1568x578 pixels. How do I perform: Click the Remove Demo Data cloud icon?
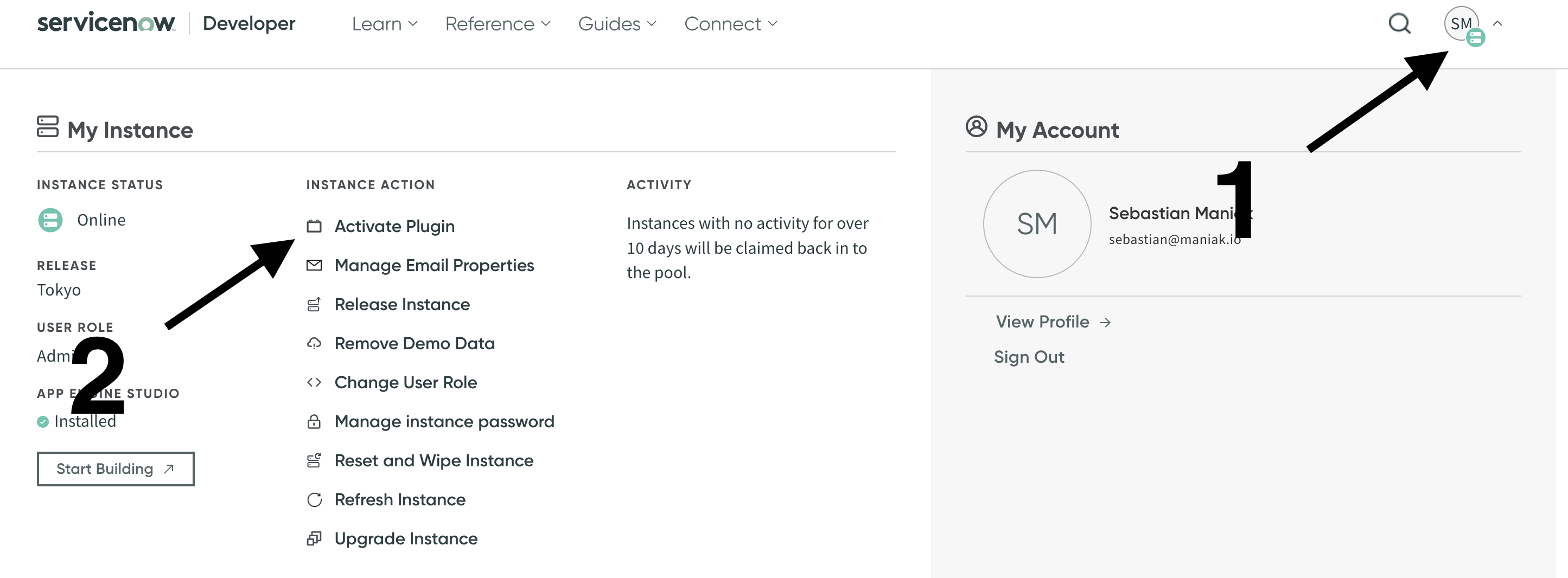(314, 343)
